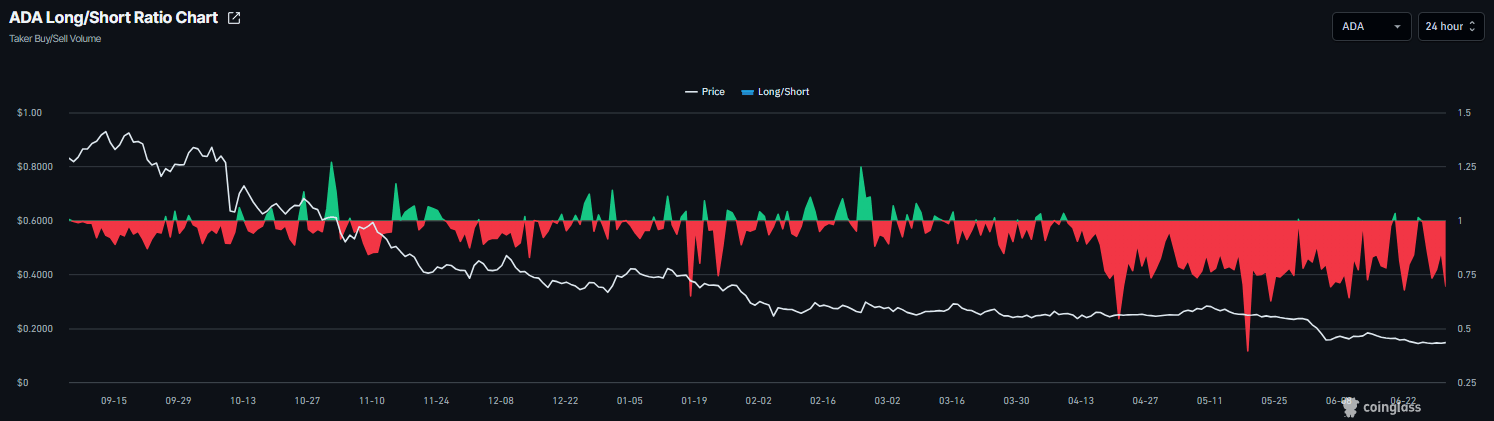Open the chart in a new window icon
This screenshot has height=421, width=1494.
(x=234, y=18)
